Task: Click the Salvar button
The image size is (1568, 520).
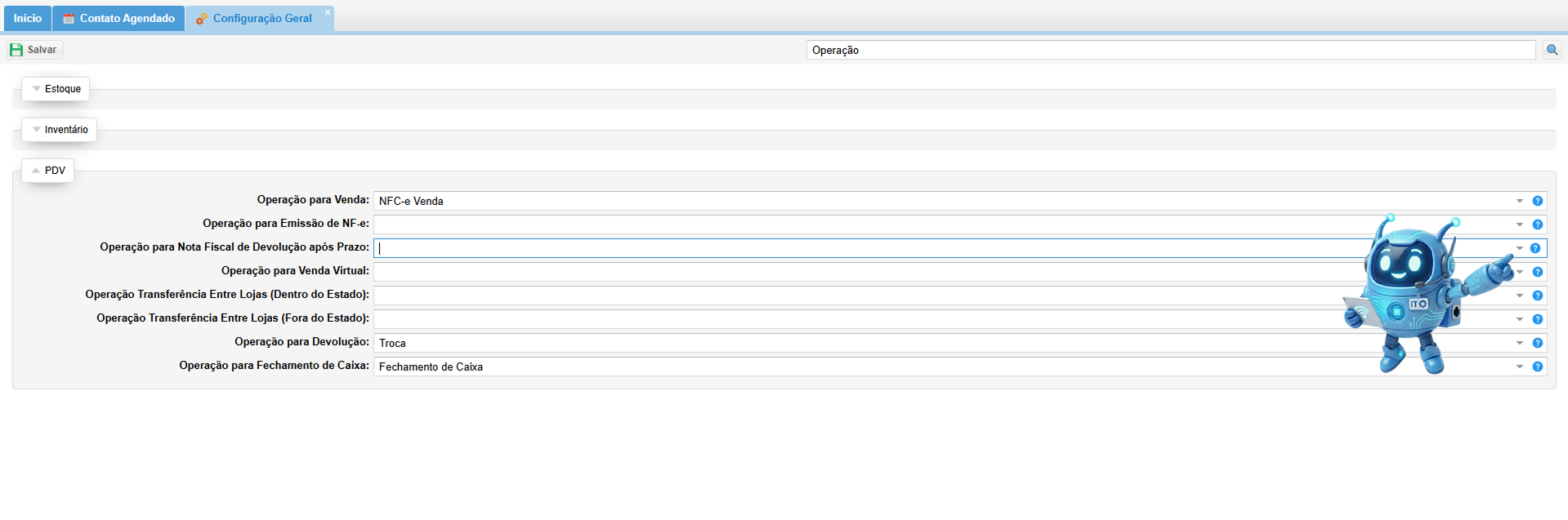Action: point(34,50)
